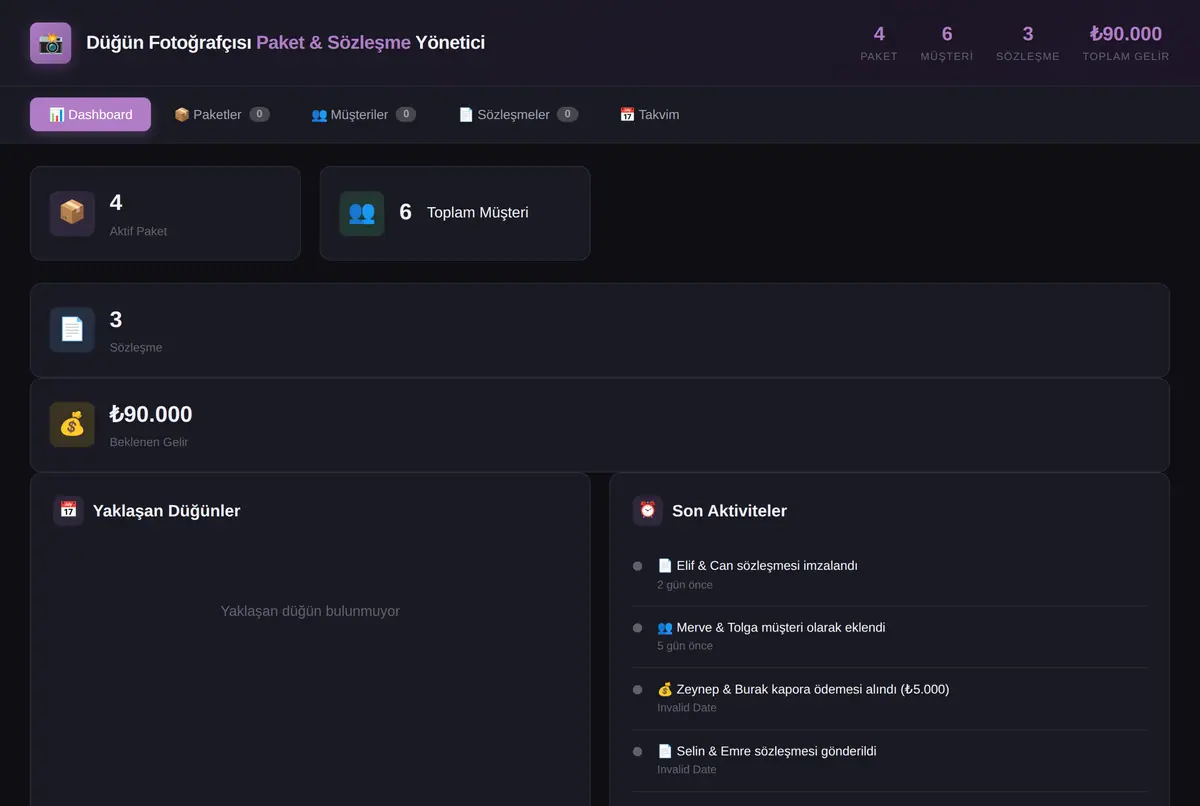Click the 5 gün önce timestamp

click(x=685, y=646)
